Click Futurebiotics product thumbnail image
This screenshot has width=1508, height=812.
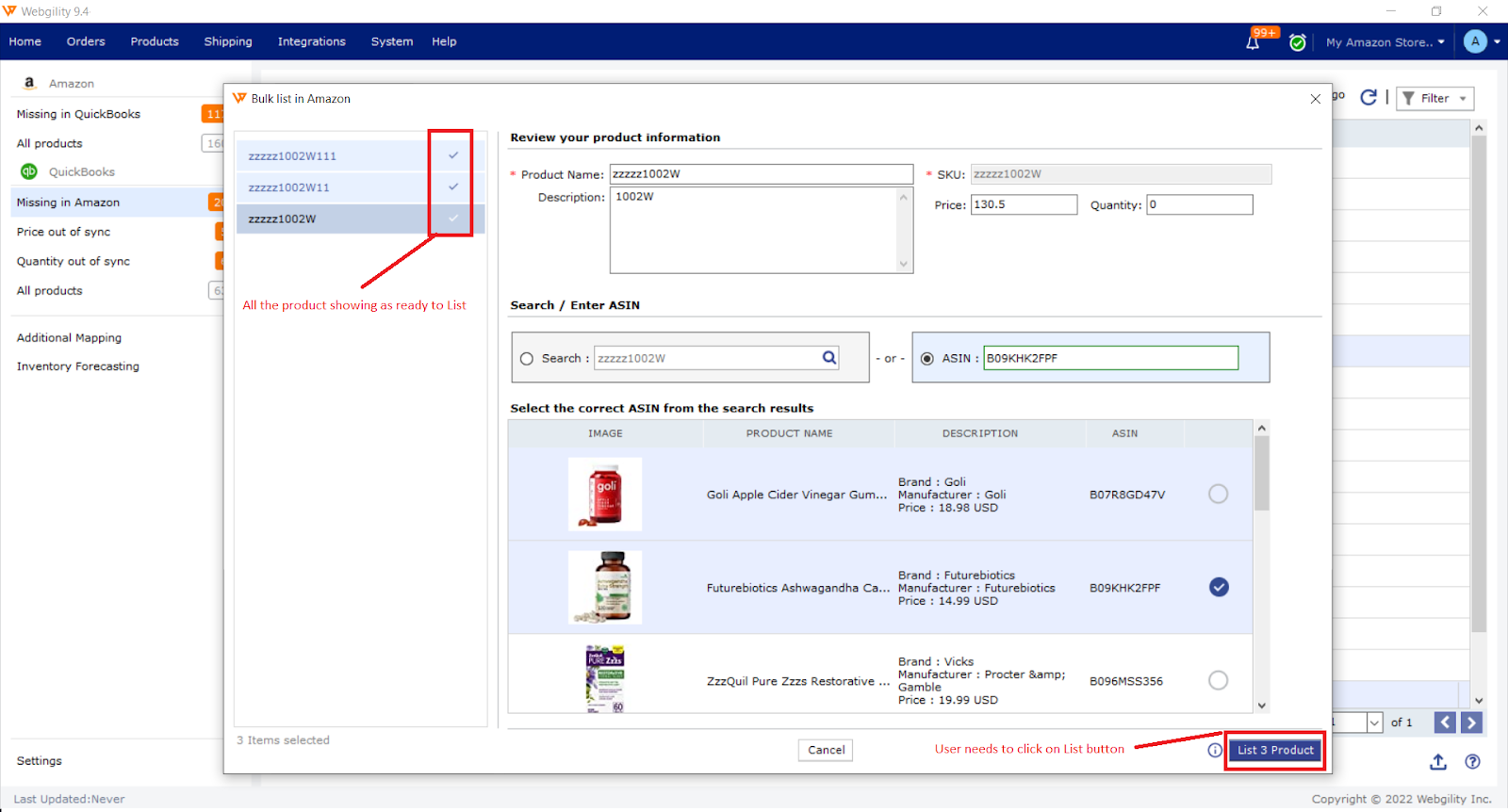605,587
